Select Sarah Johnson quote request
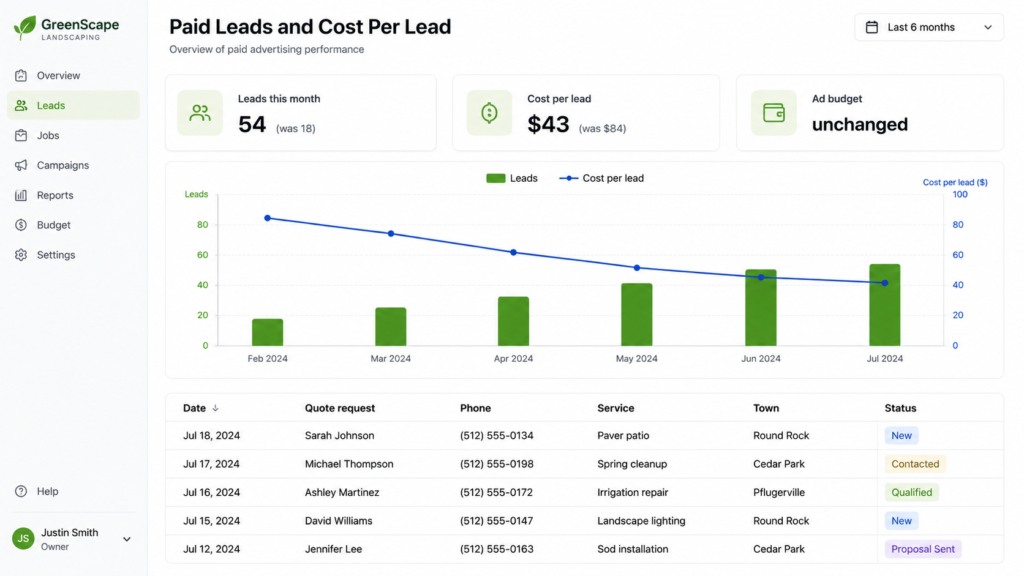Viewport: 1024px width, 576px height. point(340,436)
